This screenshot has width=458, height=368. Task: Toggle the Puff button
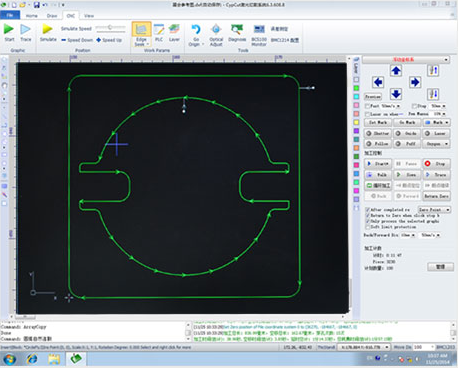point(407,144)
